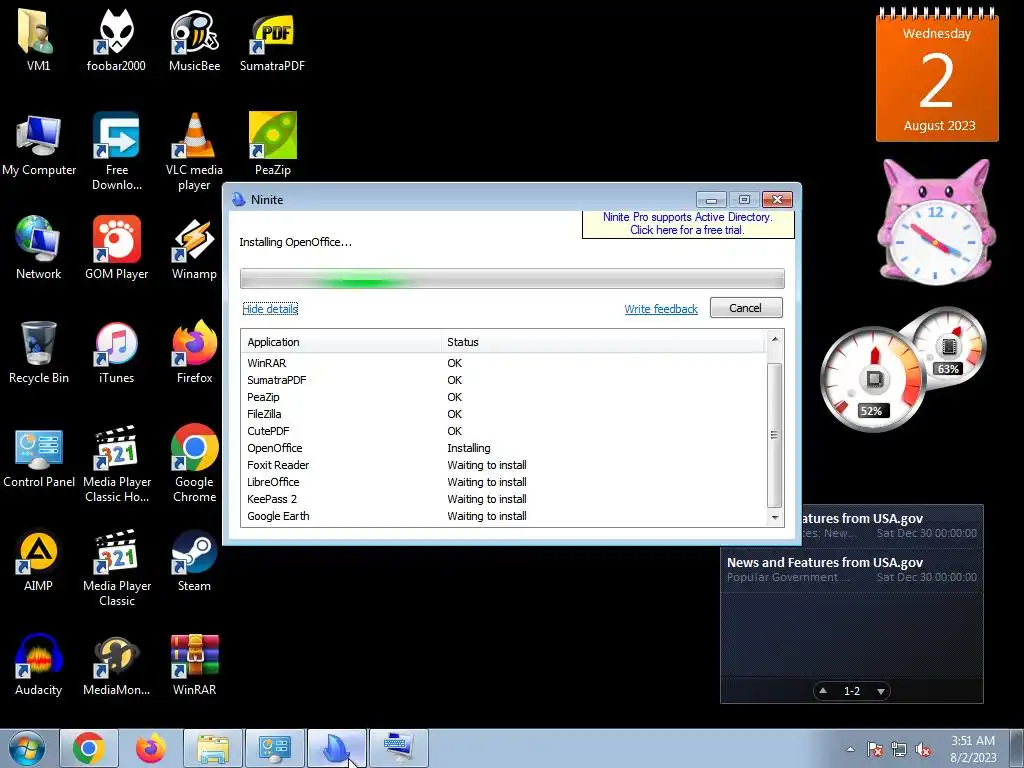Screen dimensions: 1024x768
Task: Open VLC media player shortcut
Action: pos(194,152)
